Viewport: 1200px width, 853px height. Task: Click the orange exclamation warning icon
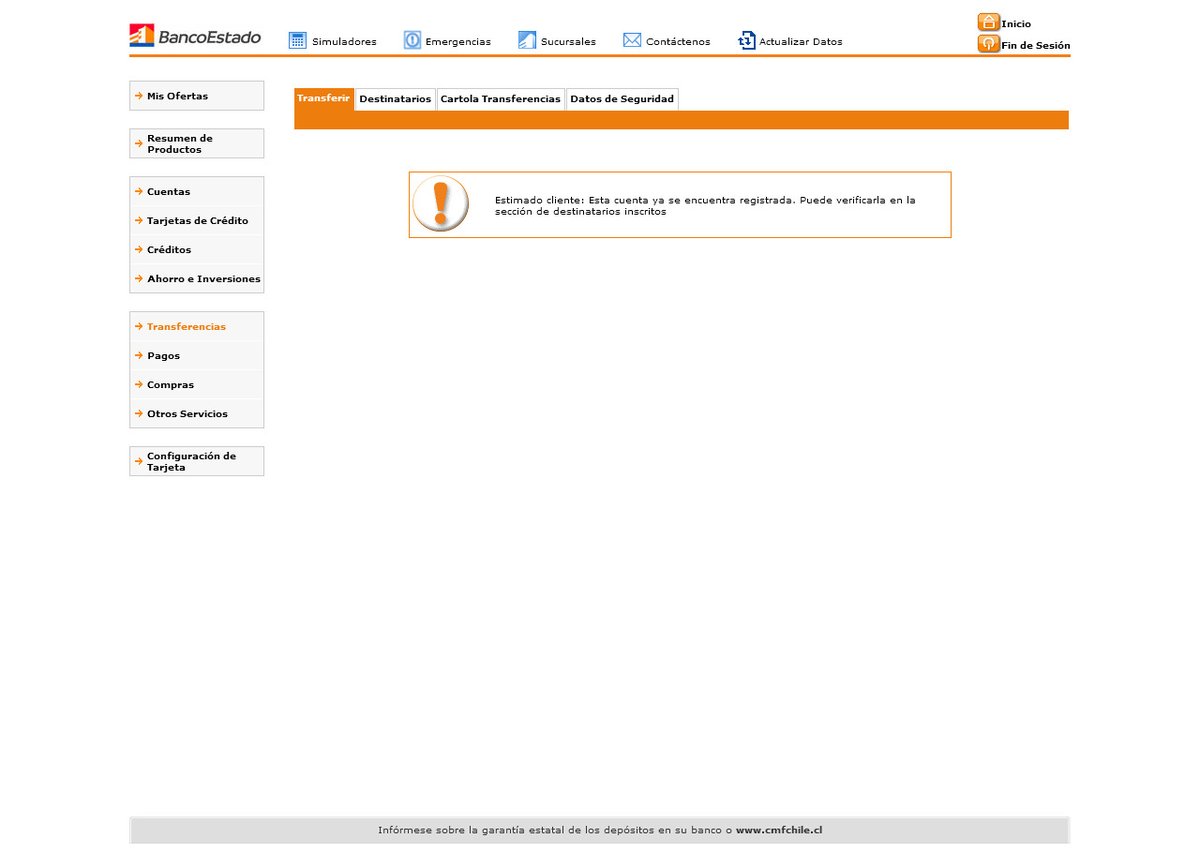[440, 204]
